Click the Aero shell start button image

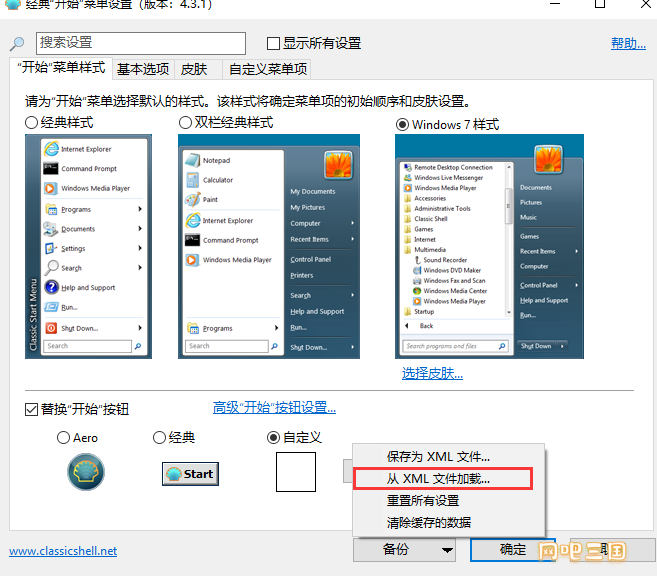tap(86, 472)
